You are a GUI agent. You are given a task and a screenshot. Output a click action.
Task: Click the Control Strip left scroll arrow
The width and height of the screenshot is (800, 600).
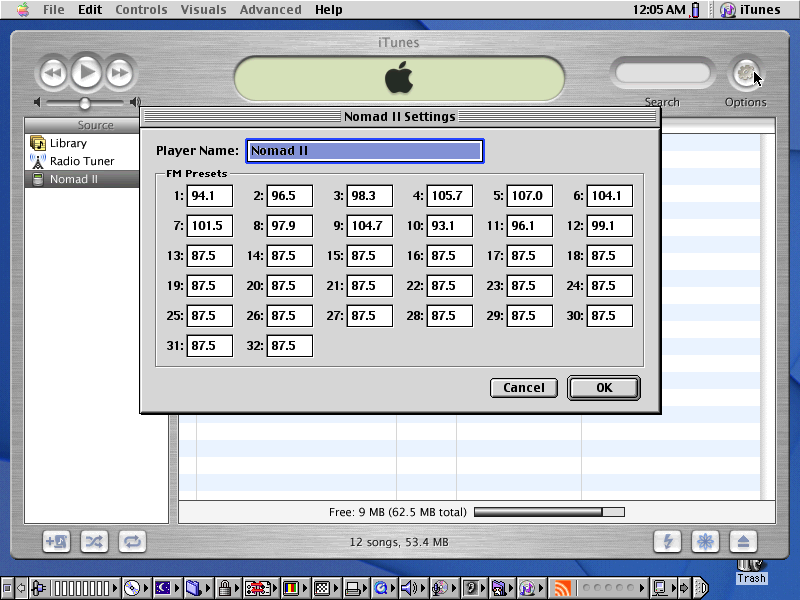point(21,588)
